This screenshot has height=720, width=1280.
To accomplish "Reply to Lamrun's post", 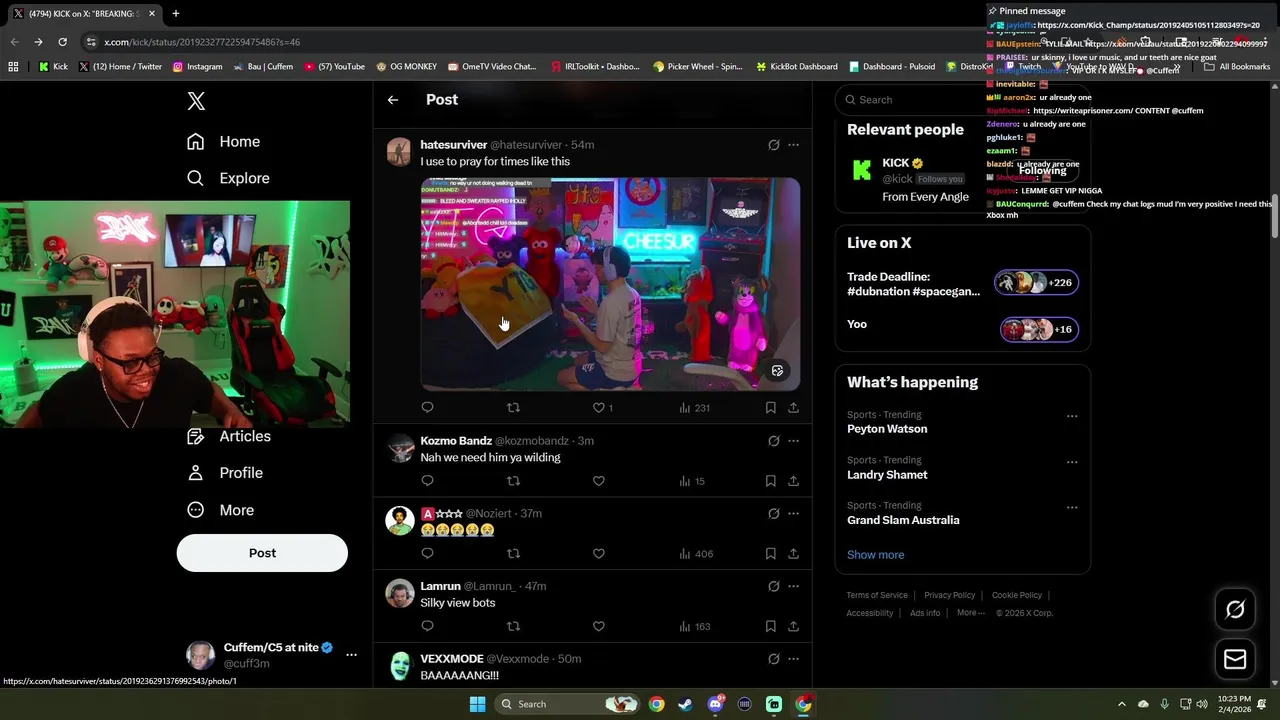I will (427, 626).
